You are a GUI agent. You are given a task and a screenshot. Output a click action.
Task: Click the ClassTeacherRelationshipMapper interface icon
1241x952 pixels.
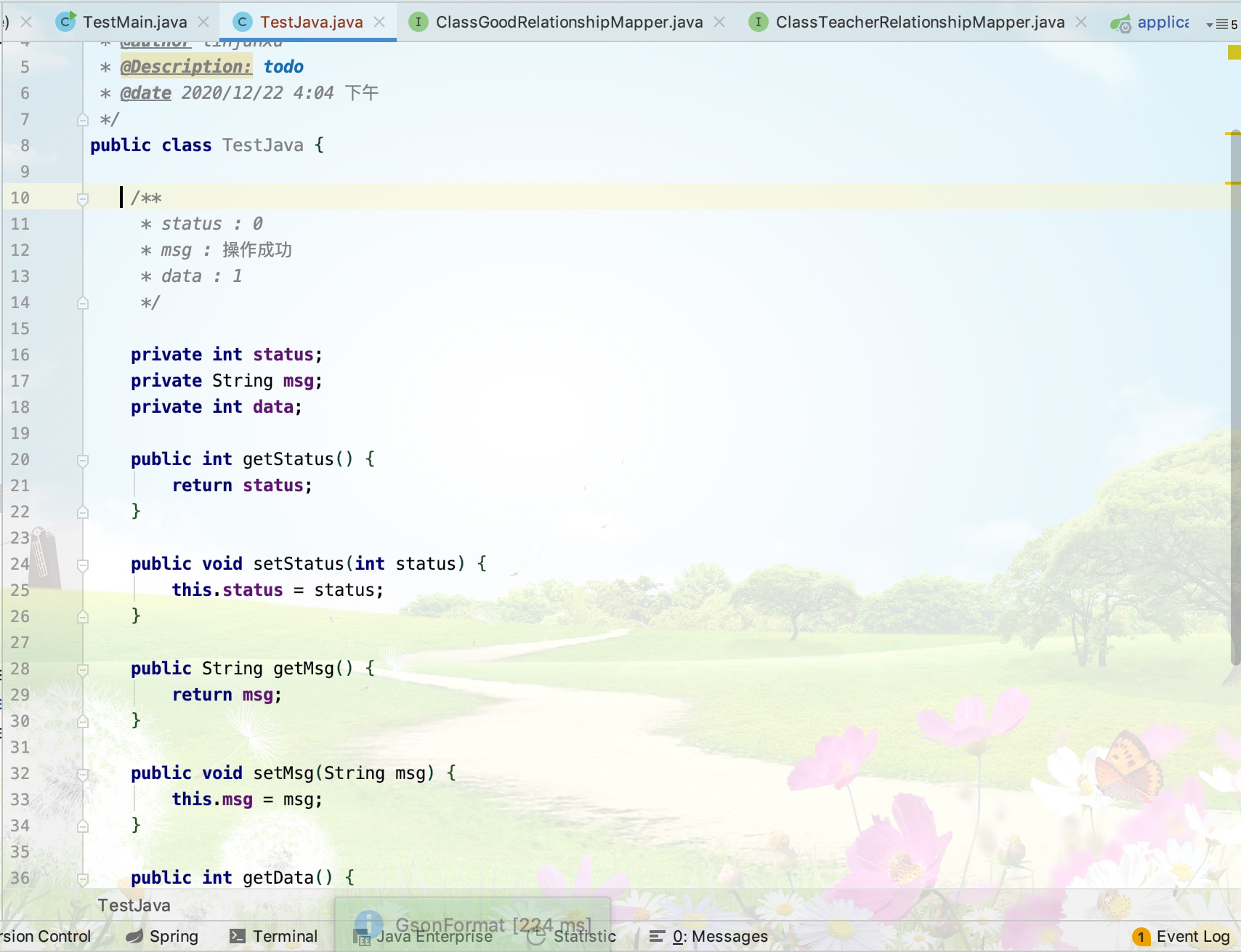758,23
